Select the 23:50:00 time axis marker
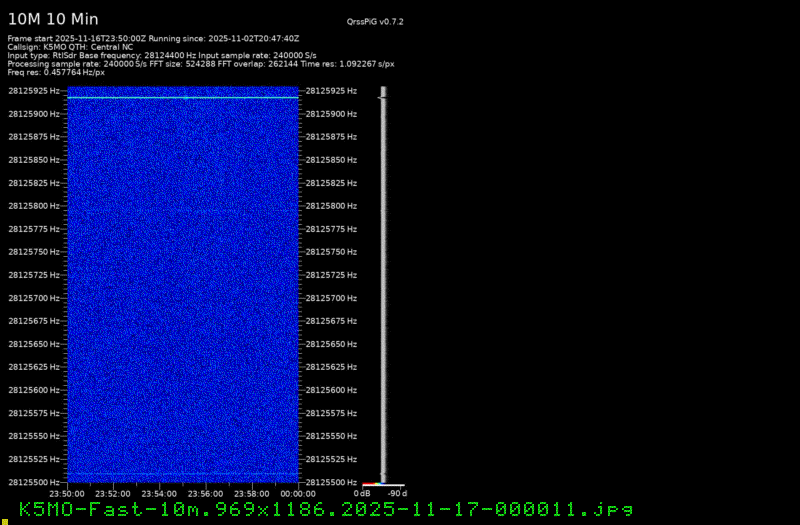The width and height of the screenshot is (800, 525). click(67, 493)
